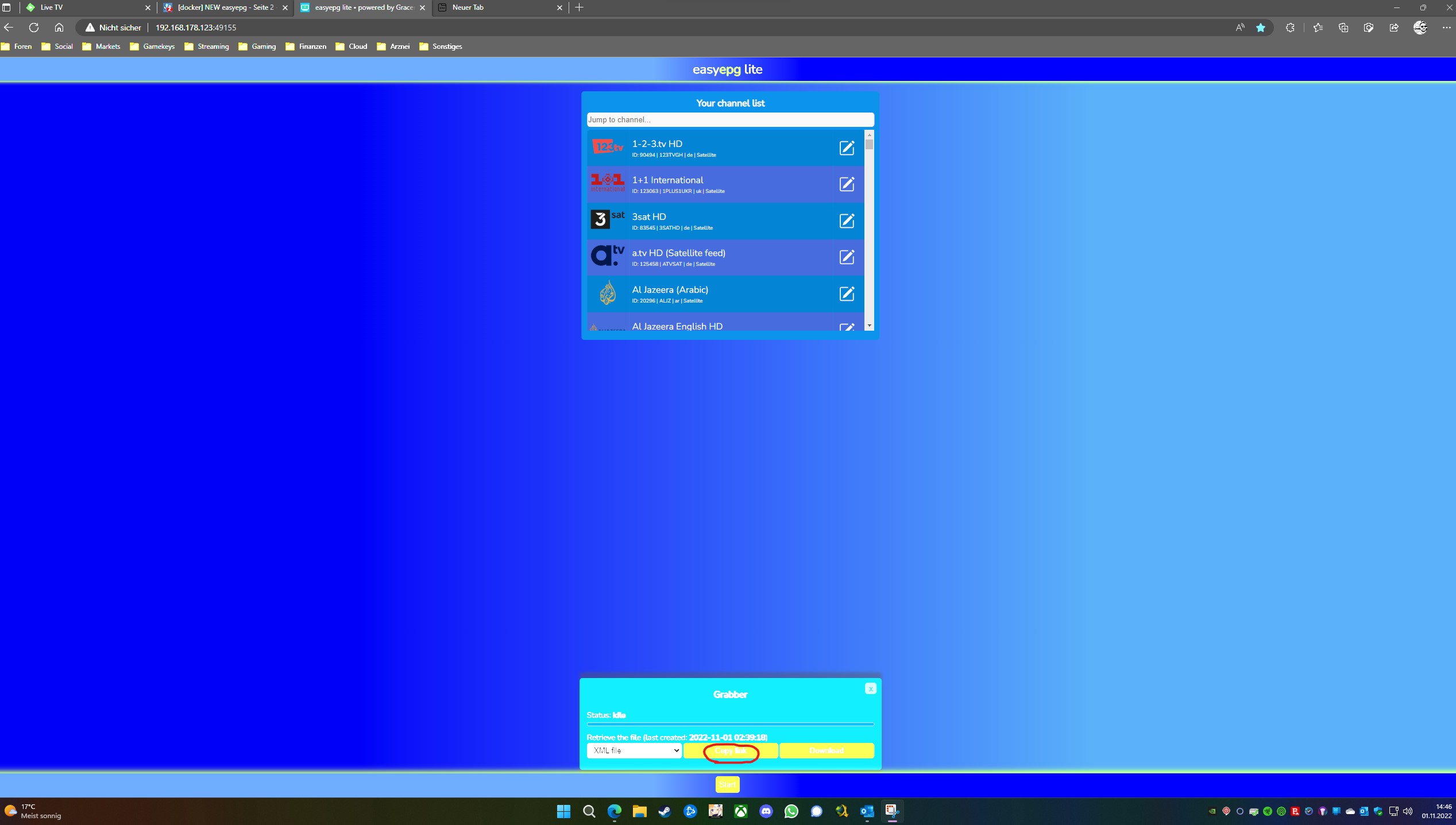Expand the Markets bookmark folder

pyautogui.click(x=102, y=47)
